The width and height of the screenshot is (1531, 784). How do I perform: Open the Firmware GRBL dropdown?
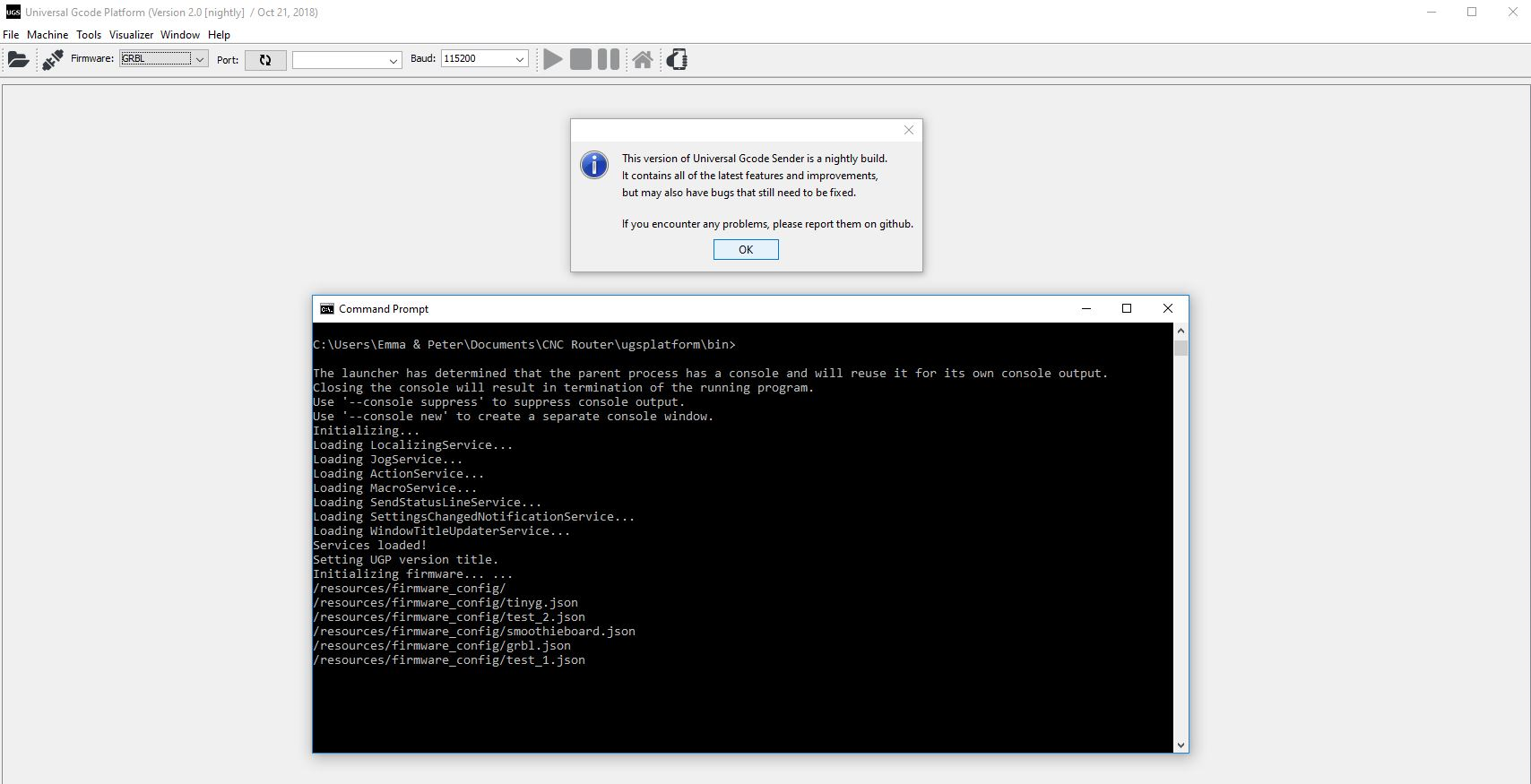pyautogui.click(x=200, y=58)
